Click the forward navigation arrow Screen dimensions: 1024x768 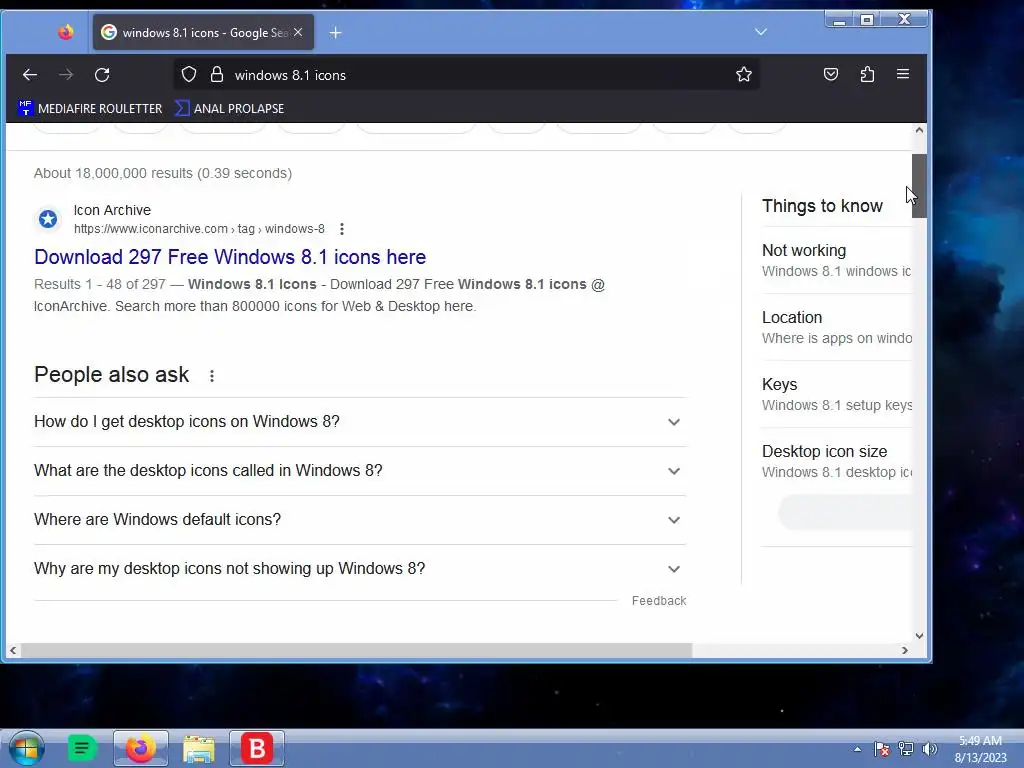(66, 75)
